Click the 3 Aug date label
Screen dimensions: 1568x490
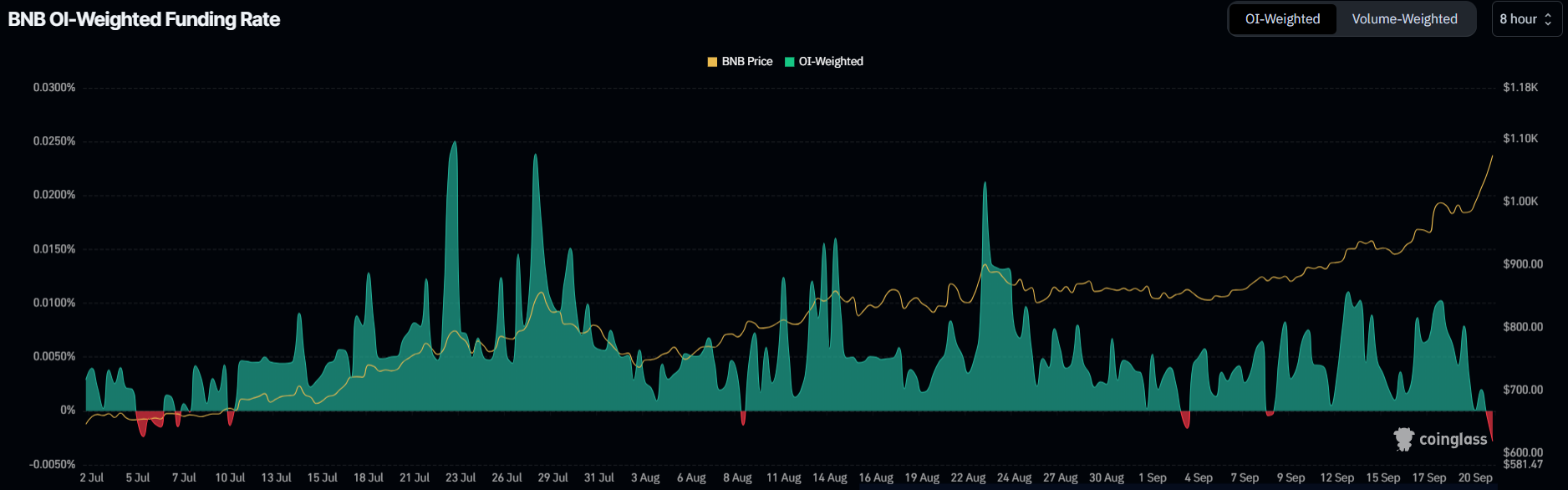pyautogui.click(x=645, y=477)
